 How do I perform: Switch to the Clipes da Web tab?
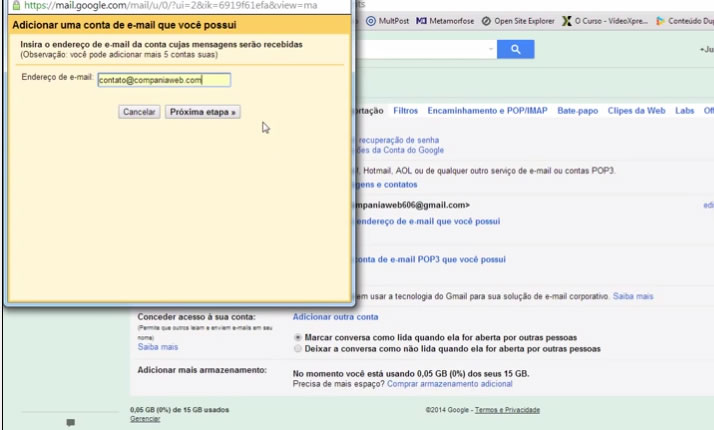pos(636,111)
